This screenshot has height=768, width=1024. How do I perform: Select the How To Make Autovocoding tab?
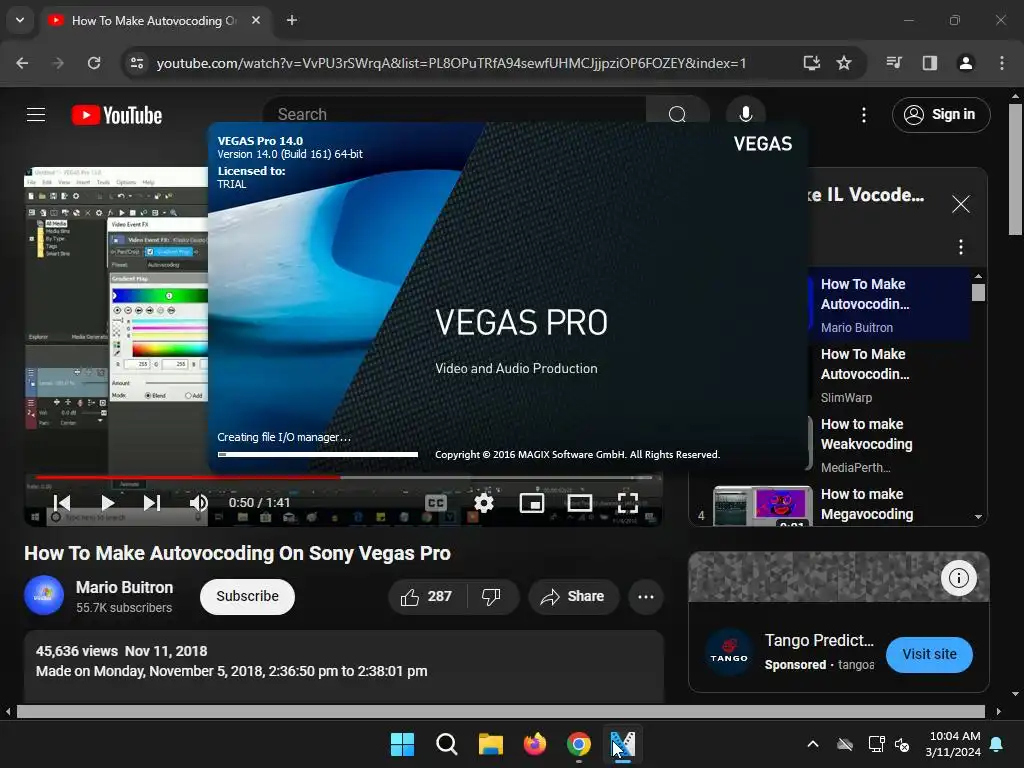pyautogui.click(x=155, y=21)
